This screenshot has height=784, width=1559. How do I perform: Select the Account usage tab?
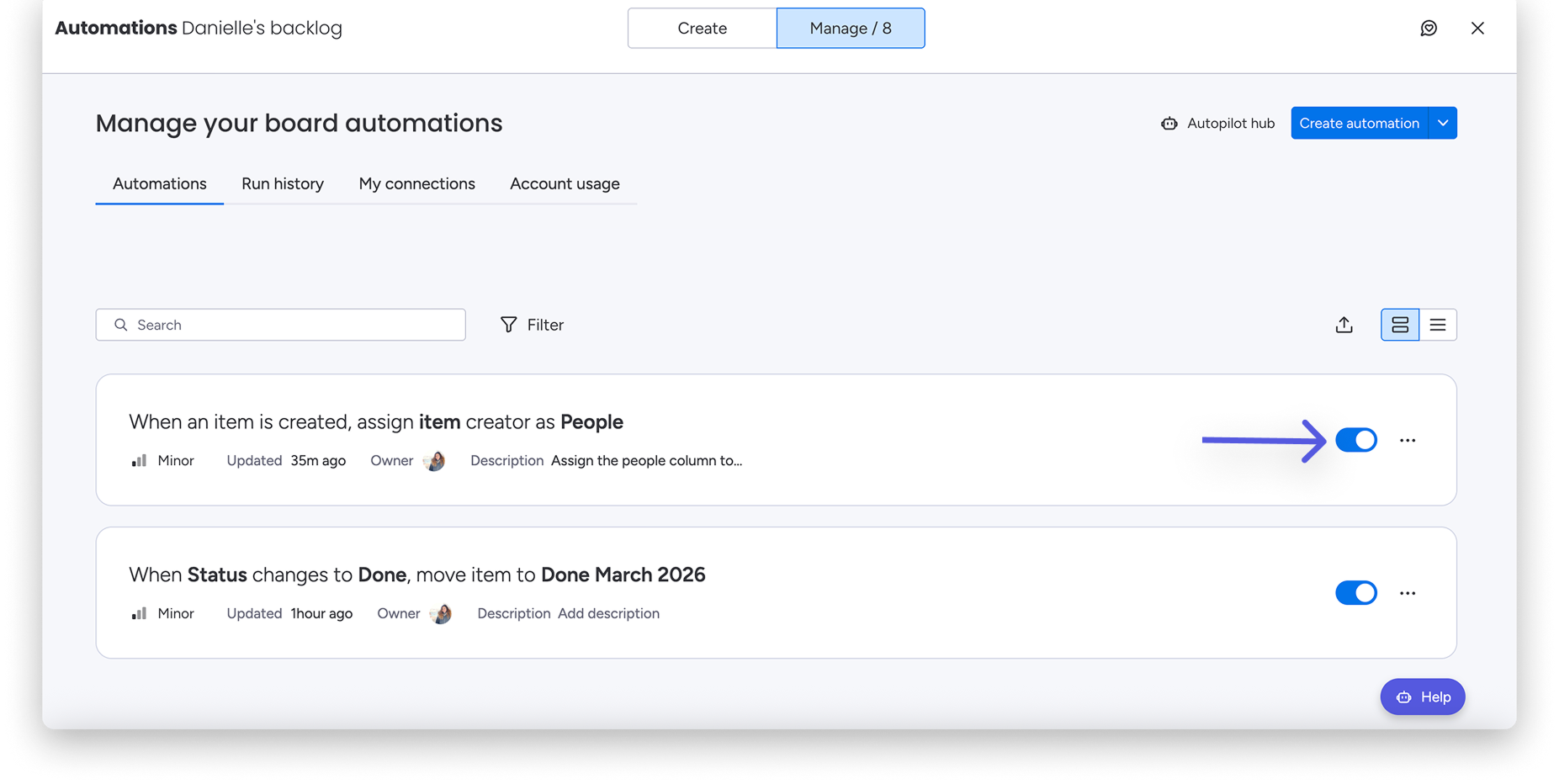coord(565,184)
